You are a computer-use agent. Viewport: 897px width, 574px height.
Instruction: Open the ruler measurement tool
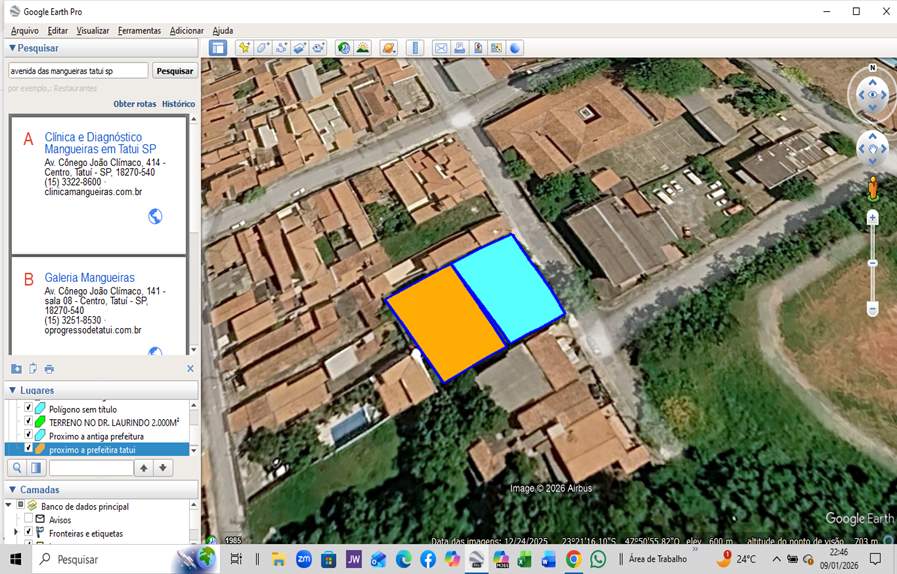tap(414, 48)
